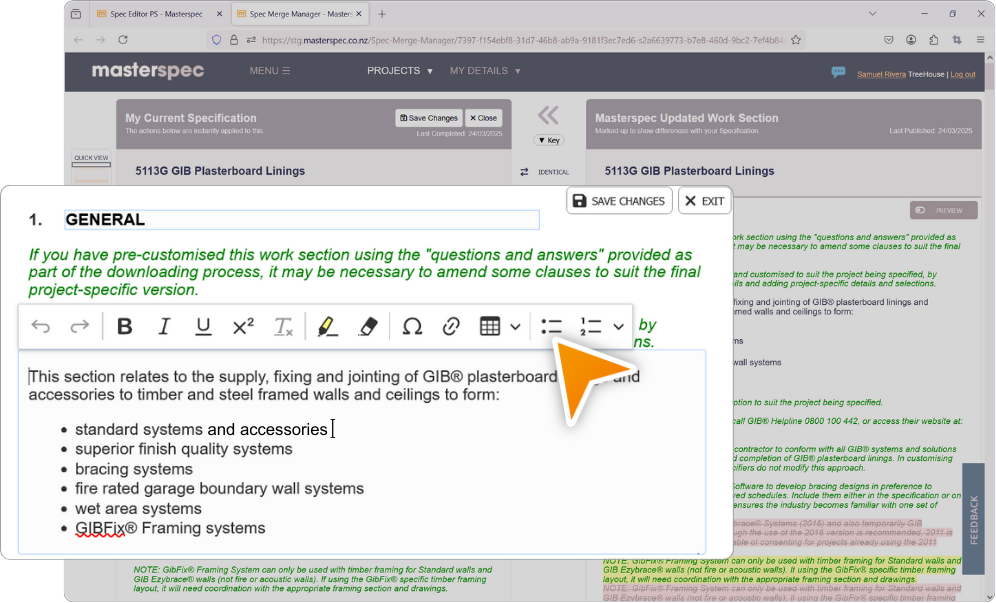Viewport: 996px width, 603px height.
Task: Open a new browser tab
Action: pos(382,14)
